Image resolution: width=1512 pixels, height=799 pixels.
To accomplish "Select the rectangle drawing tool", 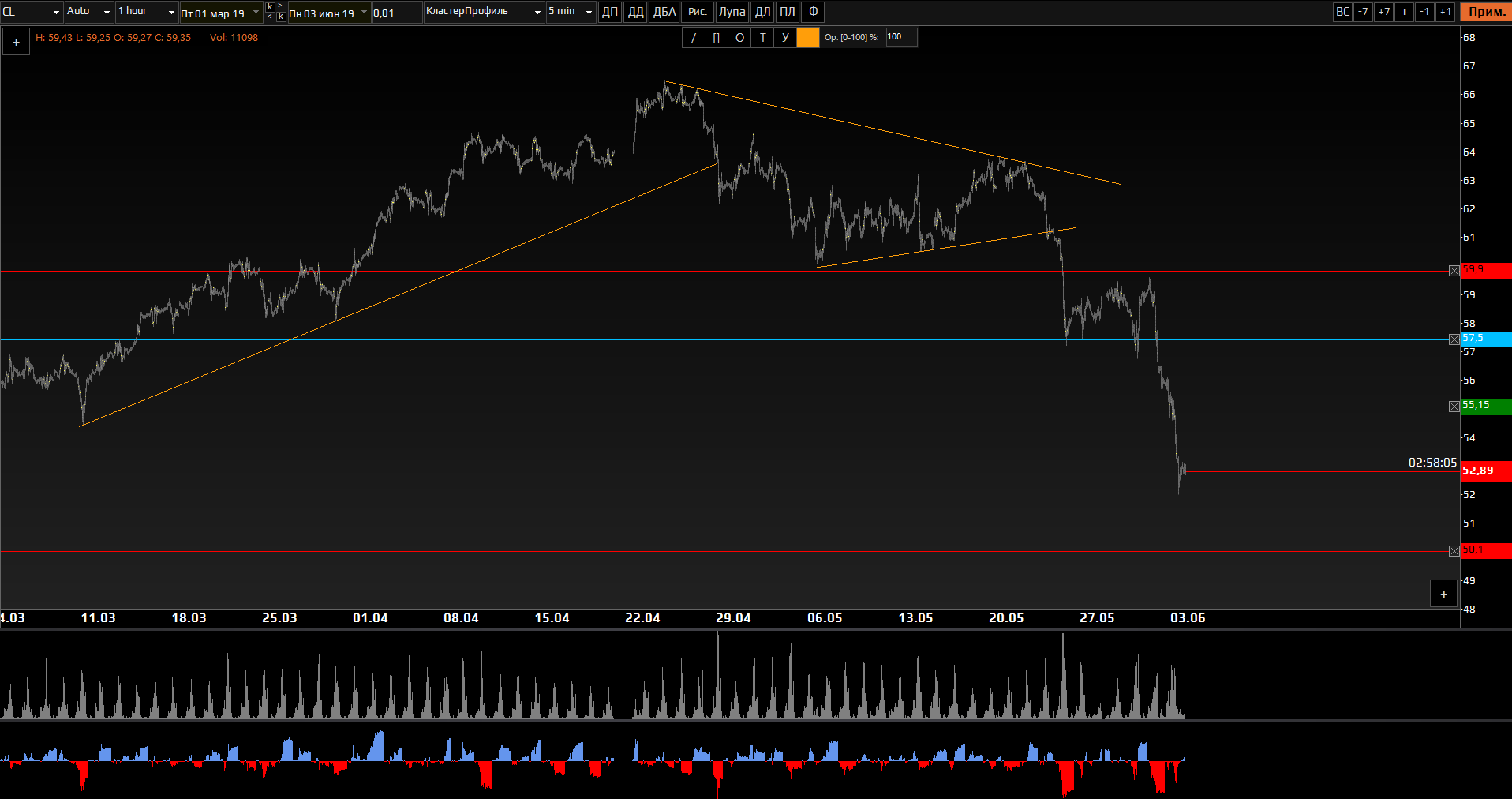I will pyautogui.click(x=716, y=38).
